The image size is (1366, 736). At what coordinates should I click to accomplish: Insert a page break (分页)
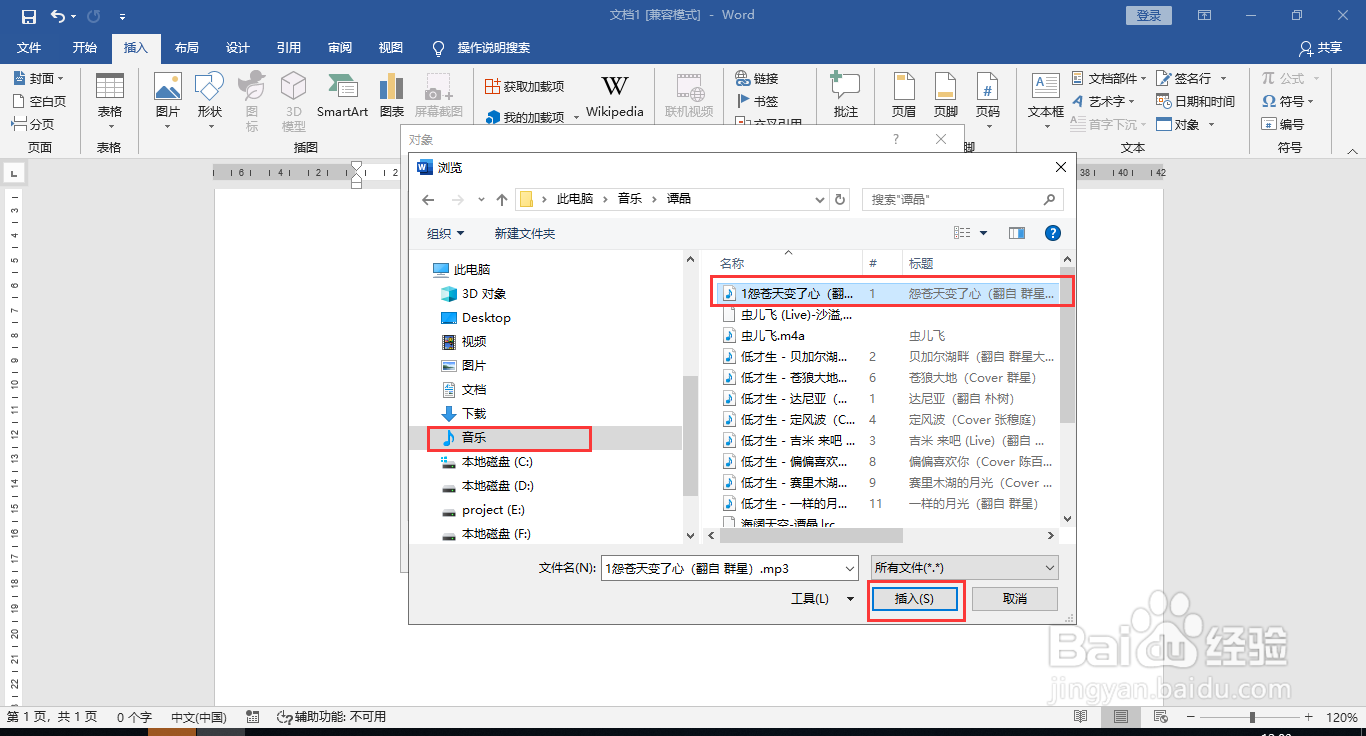[x=33, y=124]
